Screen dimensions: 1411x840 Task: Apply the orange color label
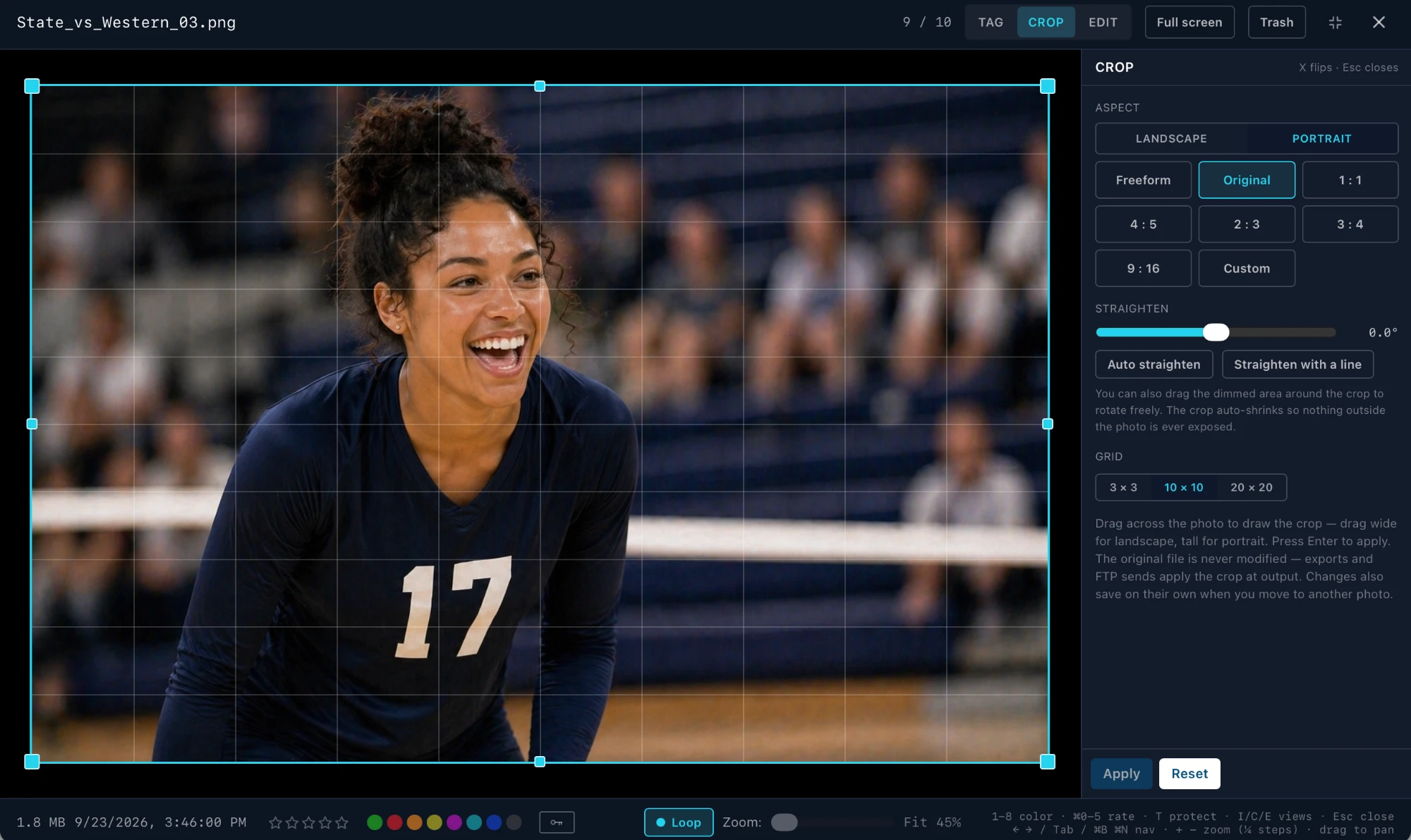414,822
